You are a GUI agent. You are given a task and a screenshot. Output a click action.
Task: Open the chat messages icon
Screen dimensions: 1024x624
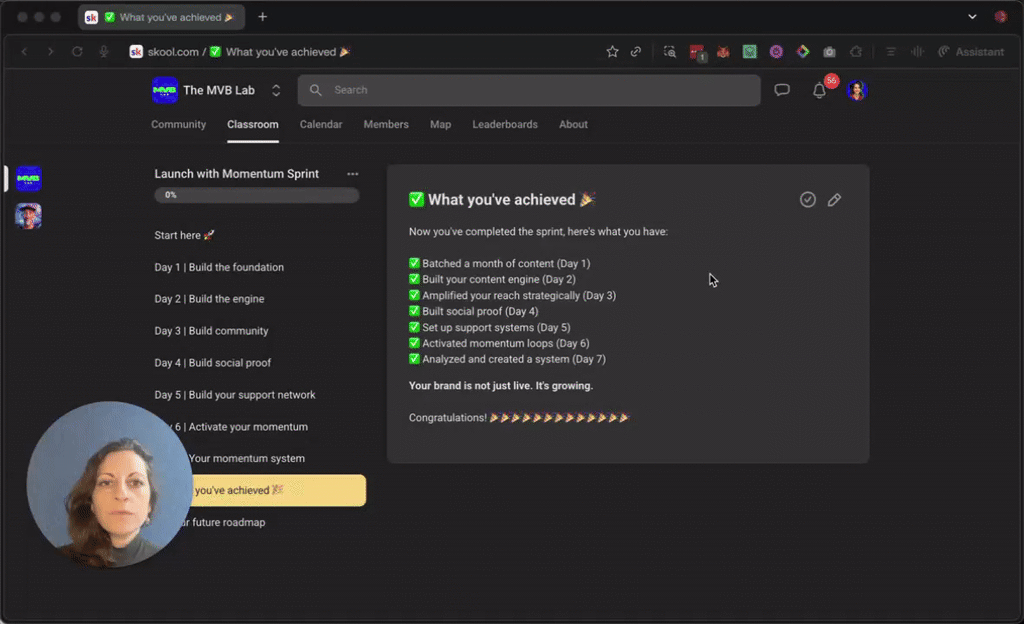(782, 90)
